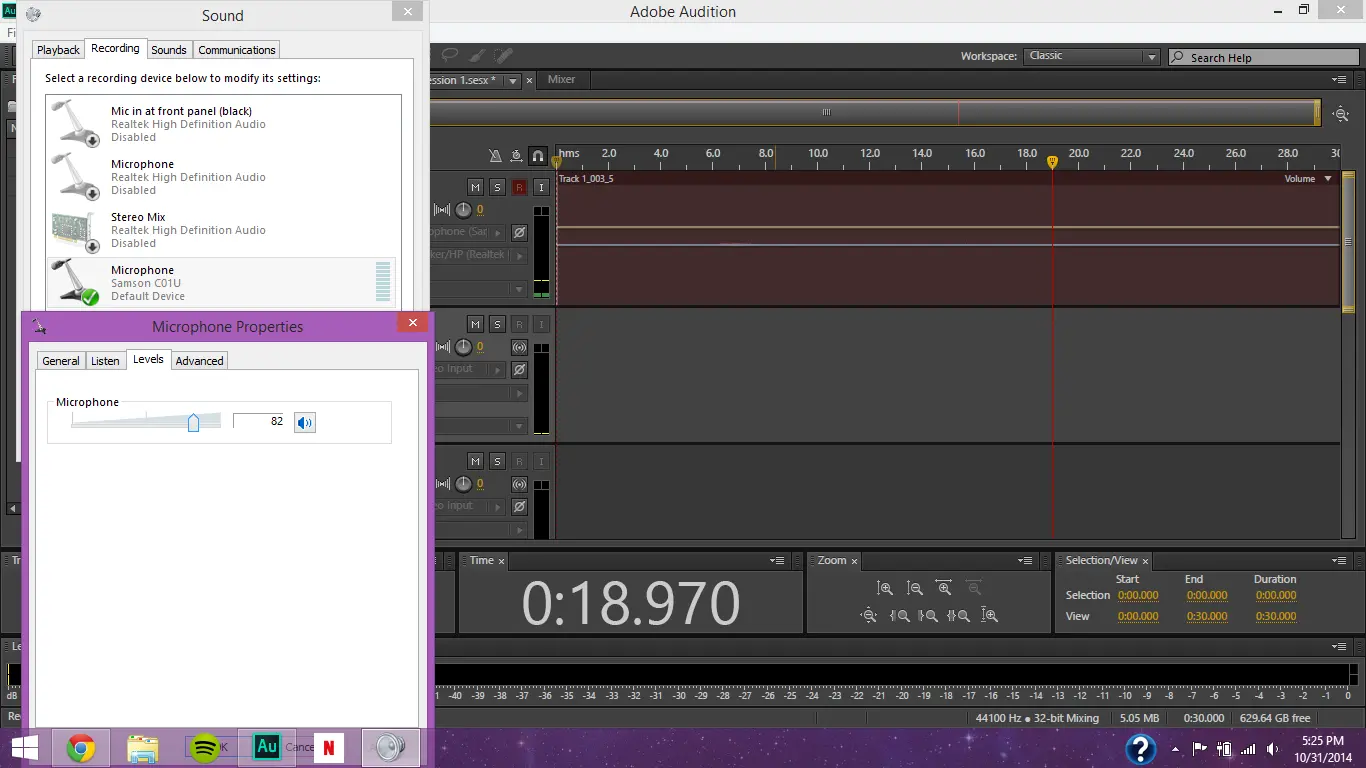The image size is (1366, 768).
Task: Adjust the Microphone level slider thumb
Action: [193, 423]
